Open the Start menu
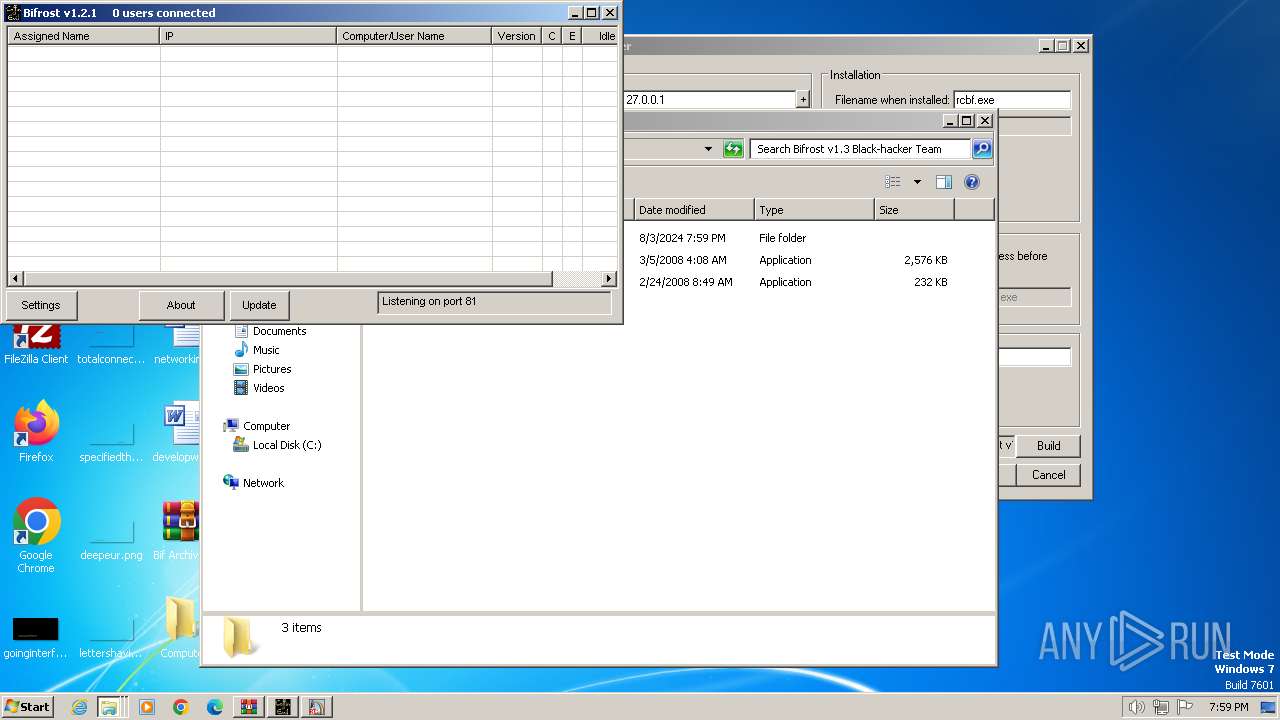Screen dimensions: 1280x720 28,706
